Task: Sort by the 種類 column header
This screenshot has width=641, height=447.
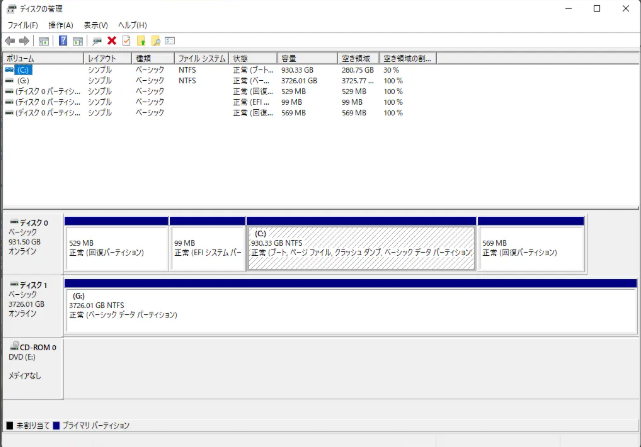Action: tap(153, 58)
